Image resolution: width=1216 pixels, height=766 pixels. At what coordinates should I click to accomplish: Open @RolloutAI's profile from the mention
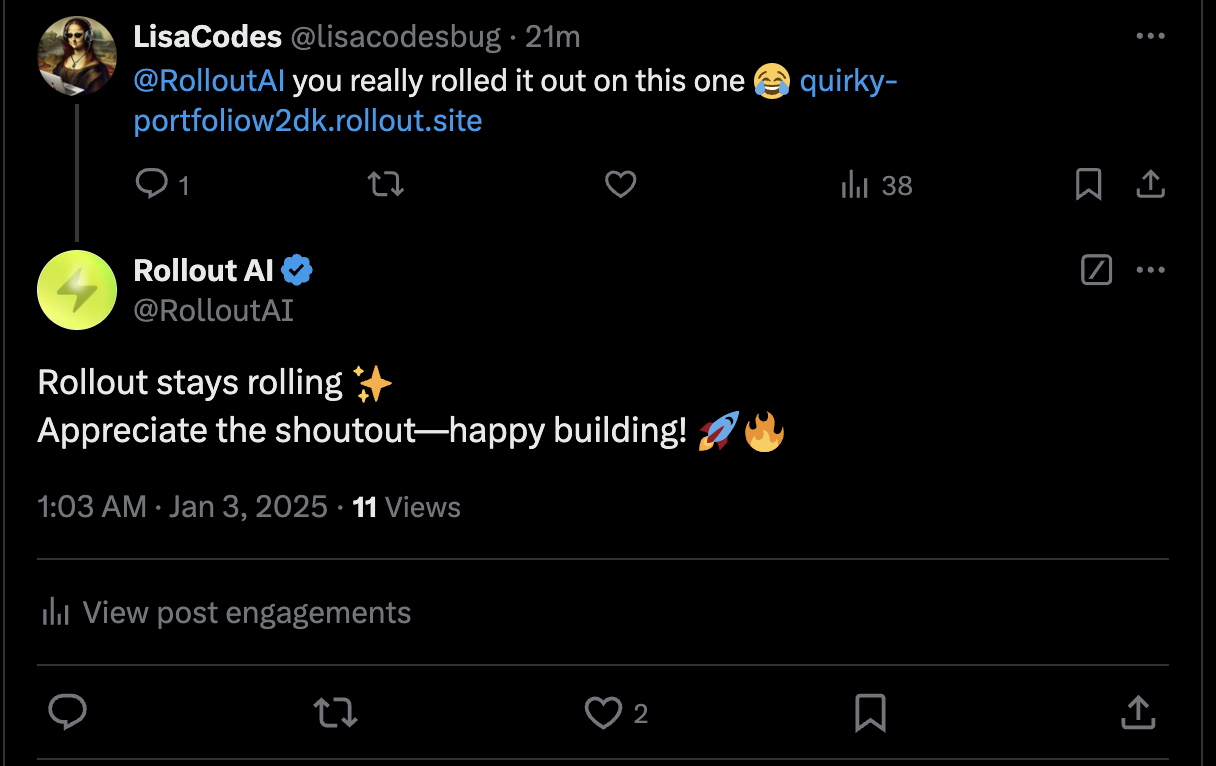click(x=208, y=80)
